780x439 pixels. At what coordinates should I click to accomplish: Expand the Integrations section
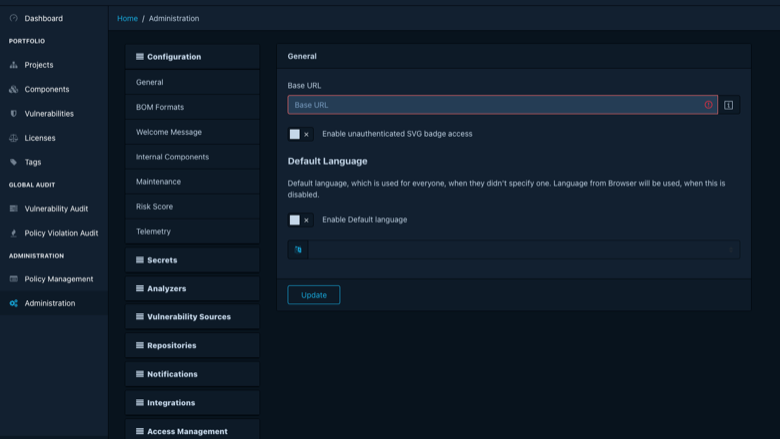[193, 403]
